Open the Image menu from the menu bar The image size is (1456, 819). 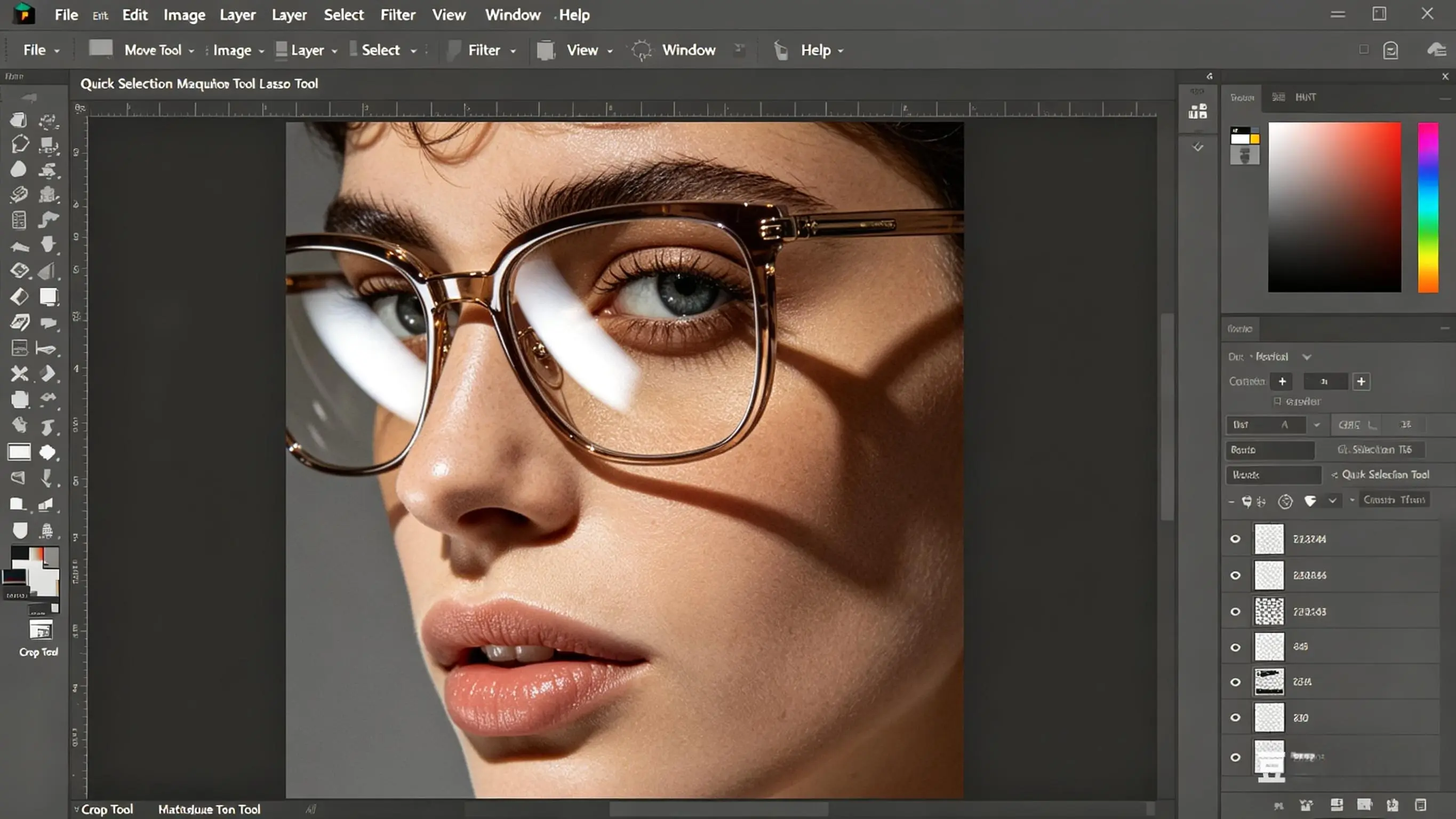(x=184, y=15)
